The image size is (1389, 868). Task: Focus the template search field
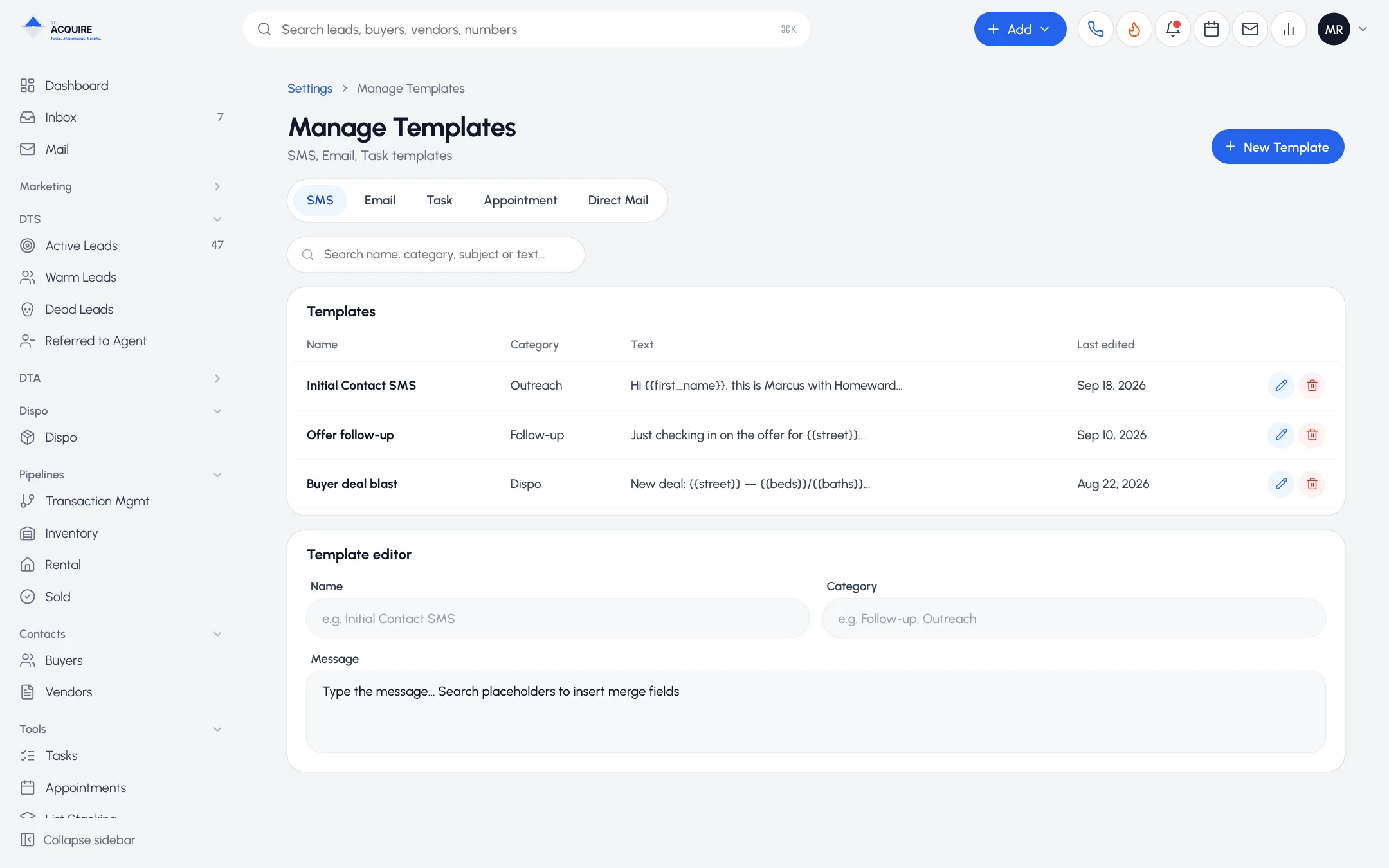[x=435, y=255]
